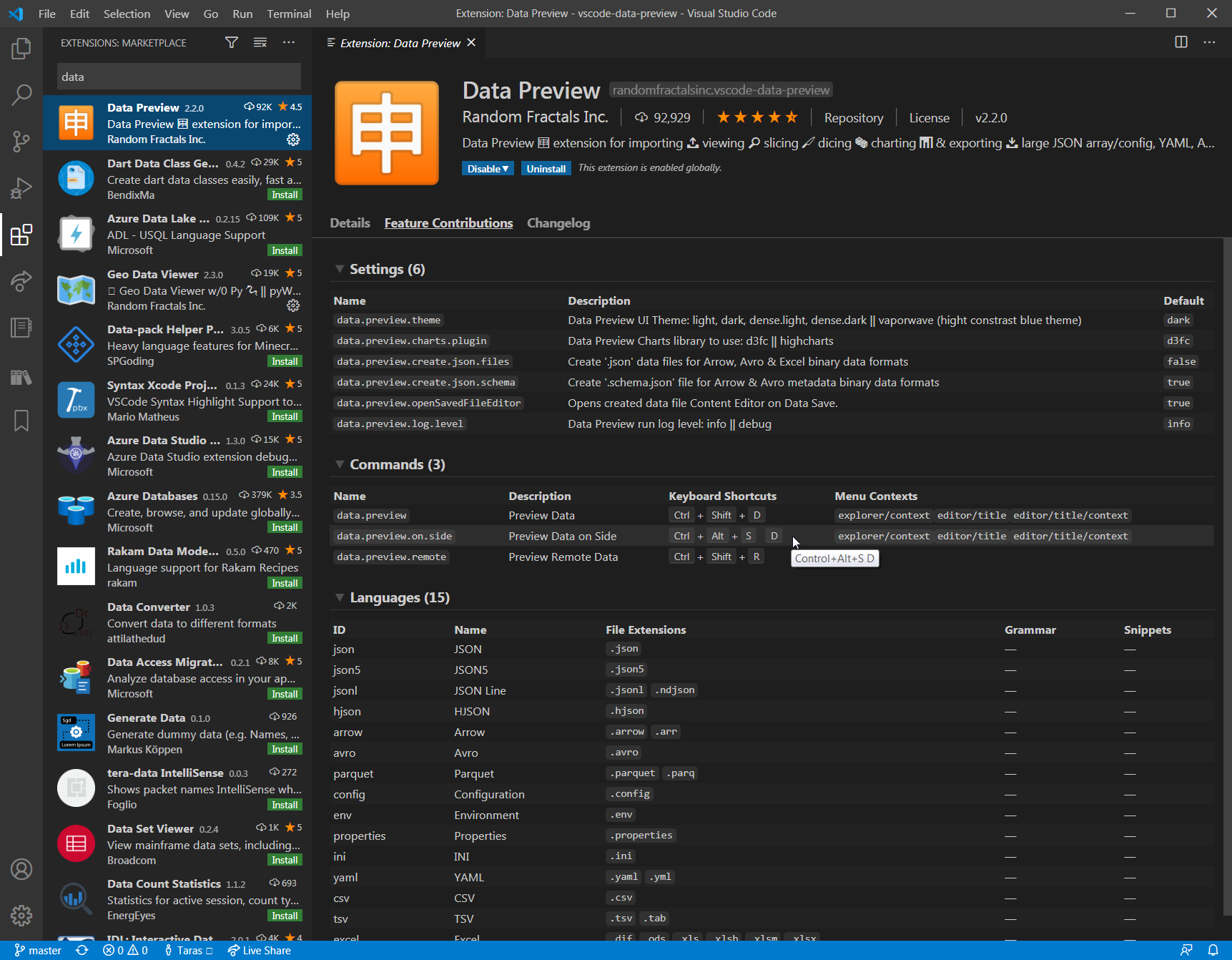Open editor more actions ellipsis
Screen dimensions: 1232x960
click(1209, 42)
